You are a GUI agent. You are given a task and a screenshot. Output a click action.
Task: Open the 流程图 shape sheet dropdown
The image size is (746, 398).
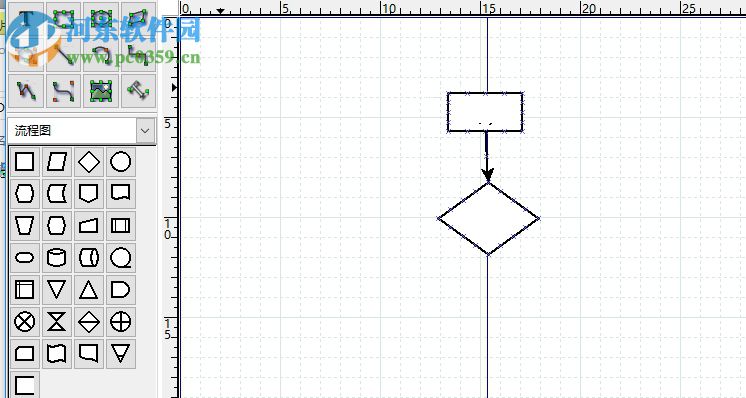pyautogui.click(x=145, y=130)
